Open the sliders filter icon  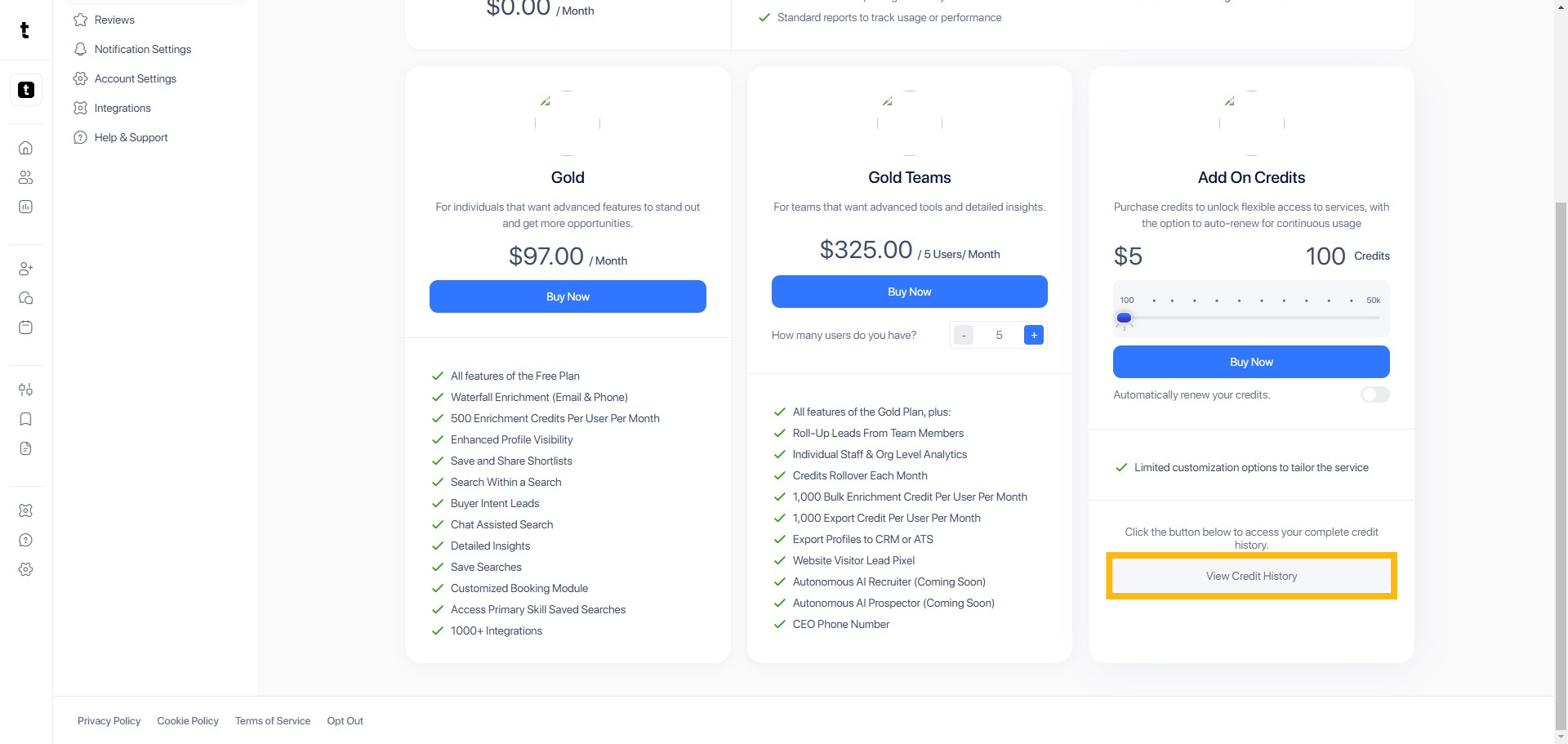(25, 390)
